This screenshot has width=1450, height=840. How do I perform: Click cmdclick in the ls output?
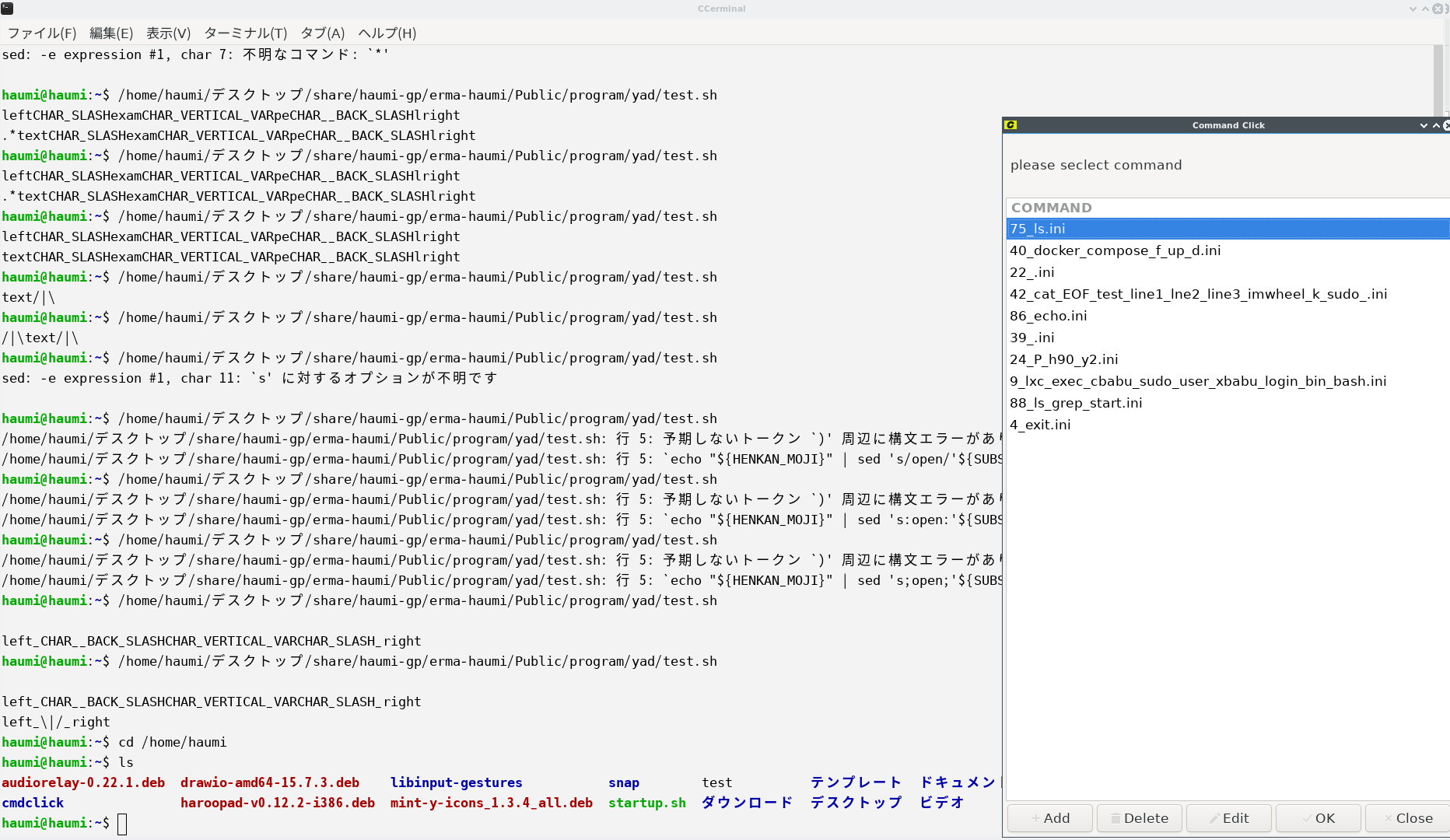point(33,803)
